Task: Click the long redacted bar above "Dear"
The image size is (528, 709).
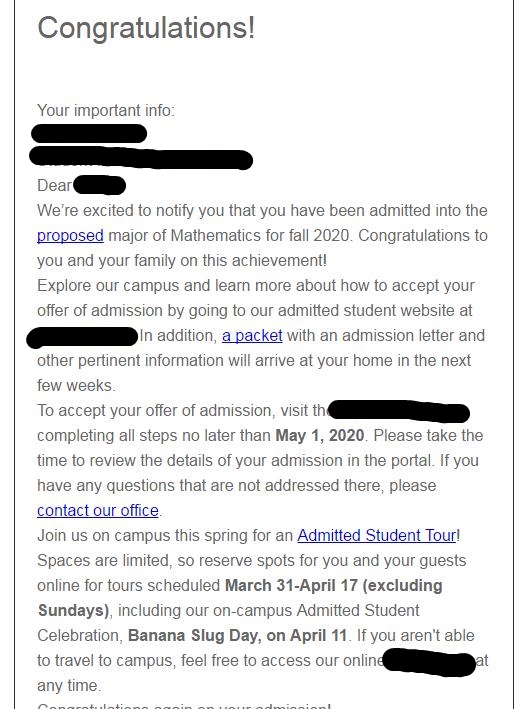Action: click(141, 158)
